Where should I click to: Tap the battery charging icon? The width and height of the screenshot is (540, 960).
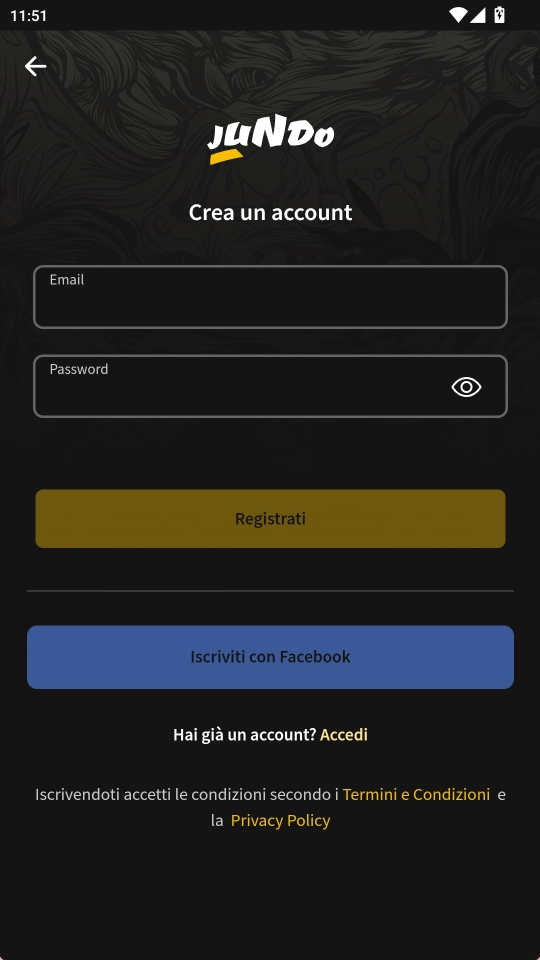(500, 15)
